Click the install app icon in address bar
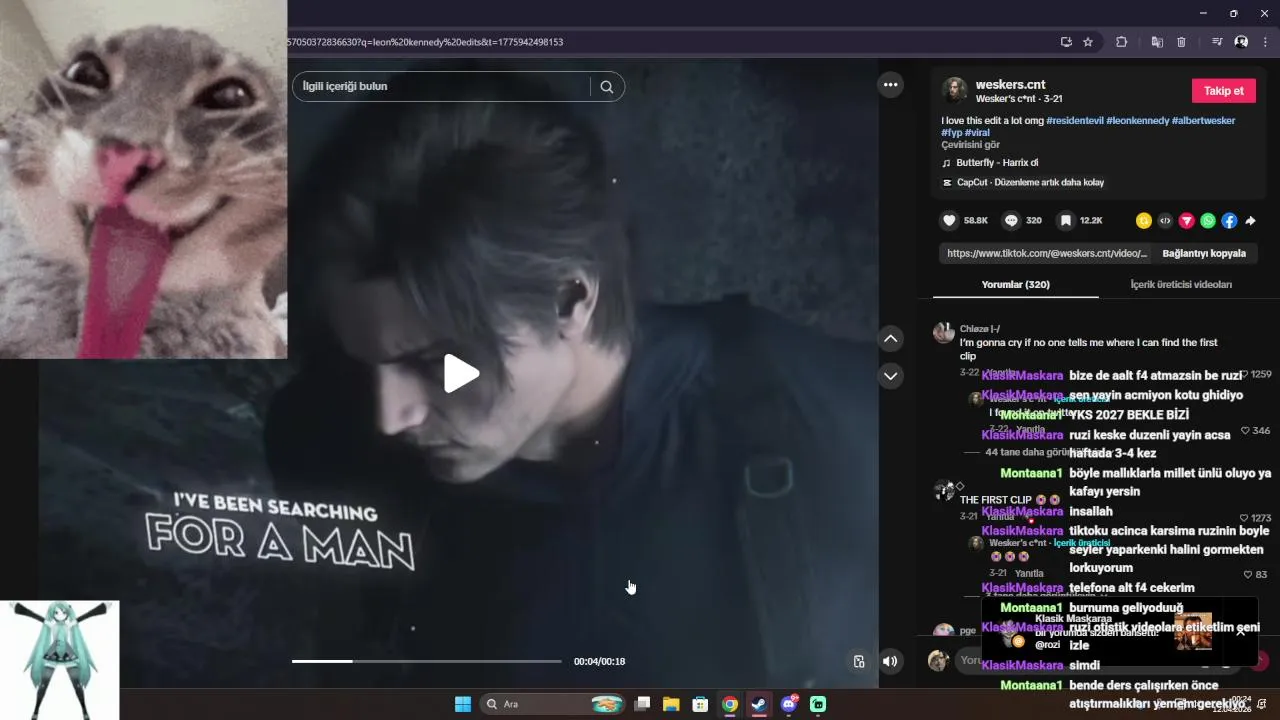 point(1066,42)
